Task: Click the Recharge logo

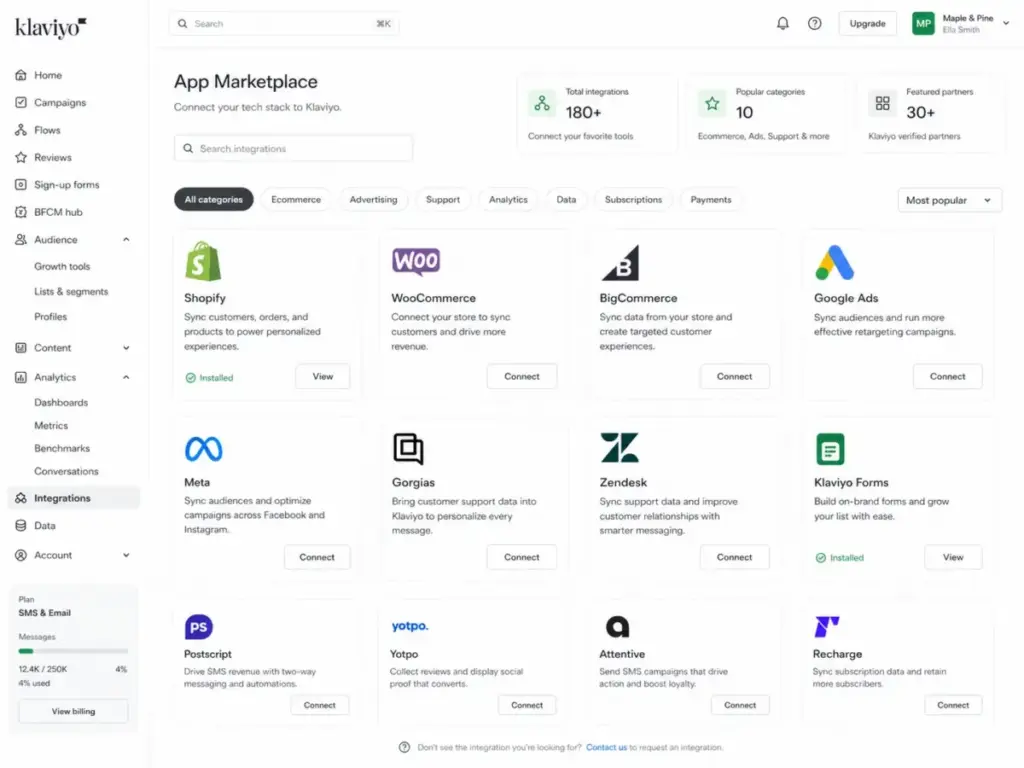Action: [827, 627]
